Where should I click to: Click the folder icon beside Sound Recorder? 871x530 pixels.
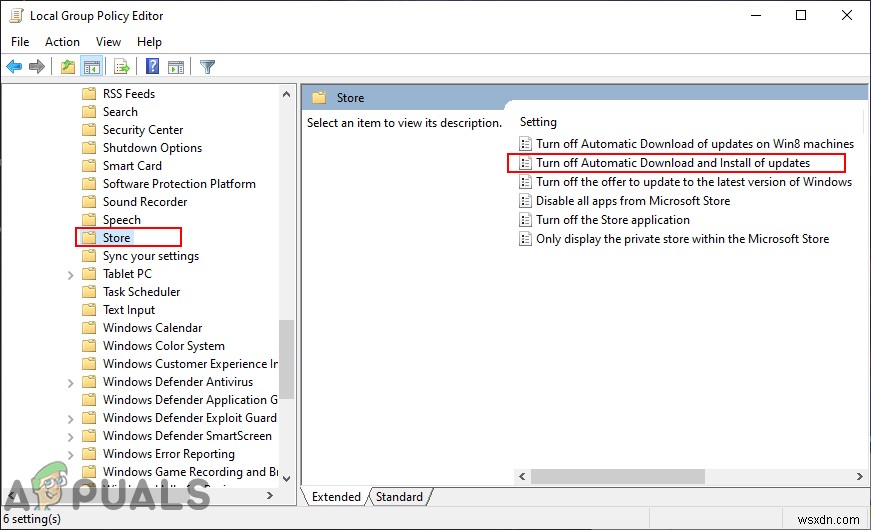click(x=89, y=202)
